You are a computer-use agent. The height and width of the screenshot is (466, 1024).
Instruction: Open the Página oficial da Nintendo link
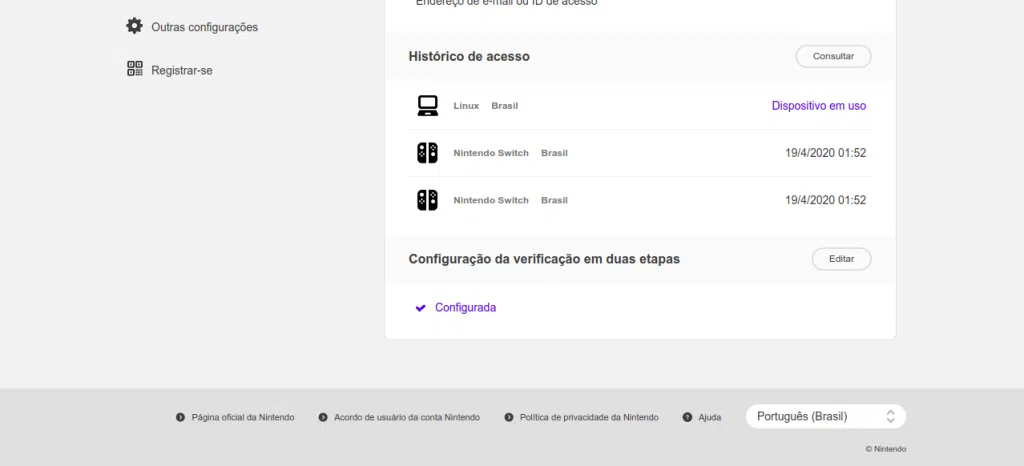tap(243, 417)
